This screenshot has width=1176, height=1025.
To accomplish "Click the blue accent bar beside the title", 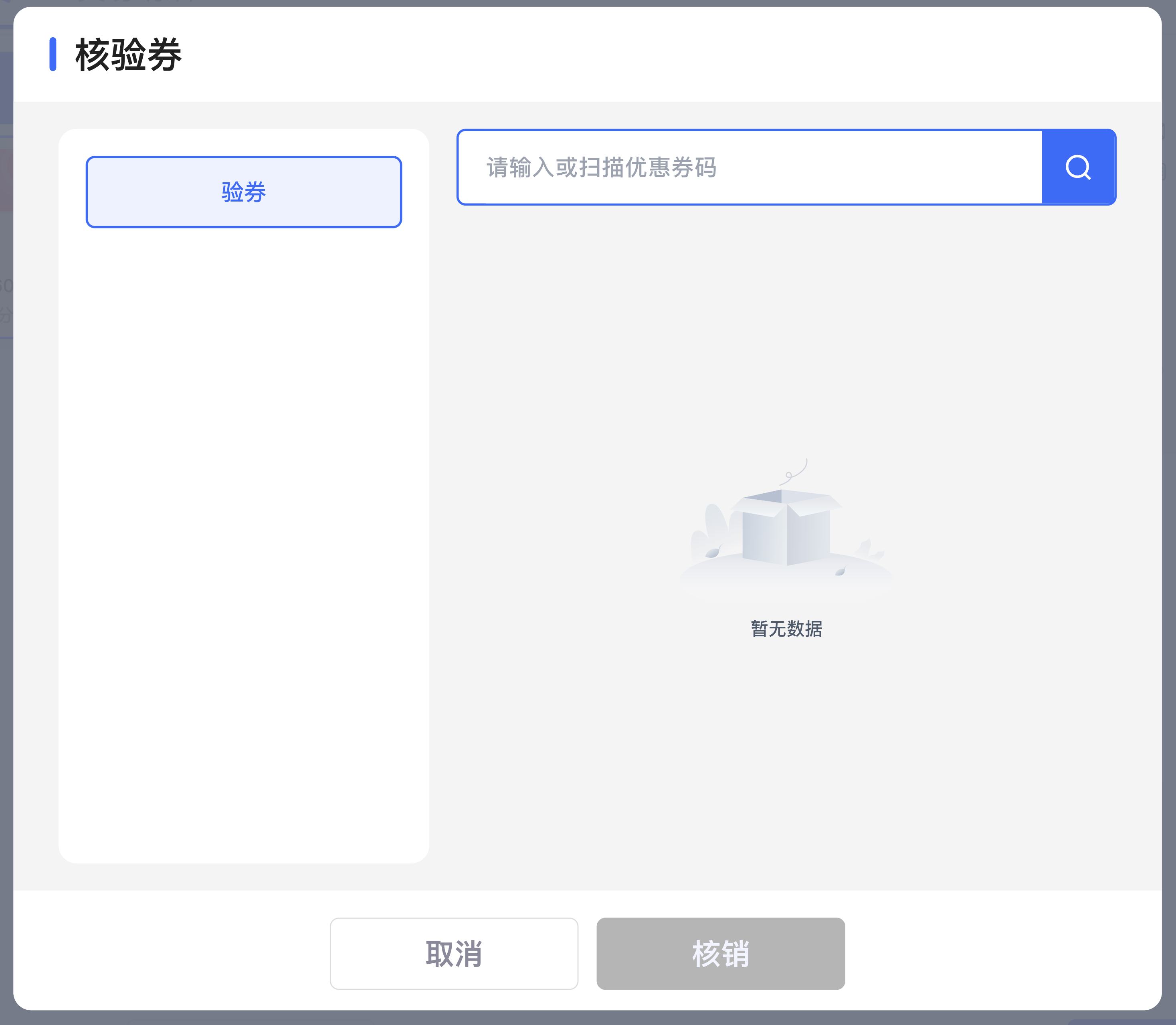I will (x=53, y=54).
